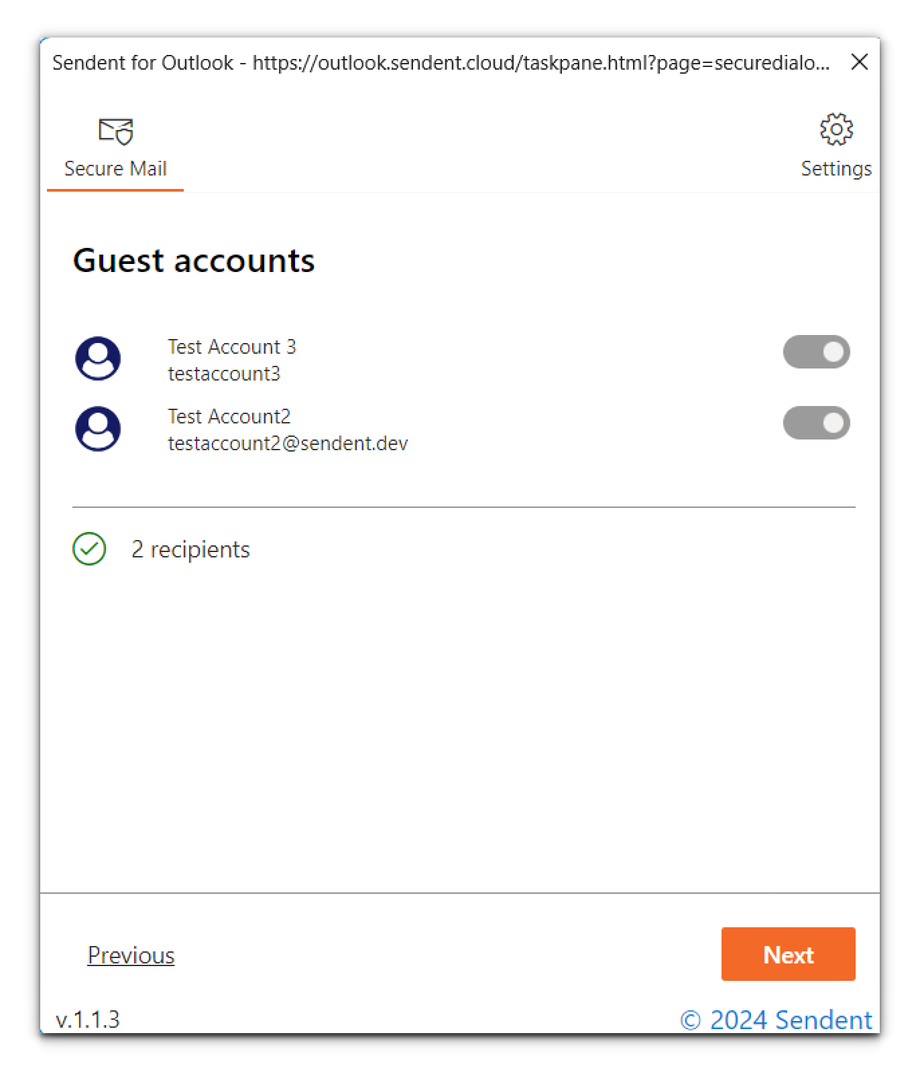920x1076 pixels.
Task: Toggle the switch for Test Account 3
Action: 816,352
